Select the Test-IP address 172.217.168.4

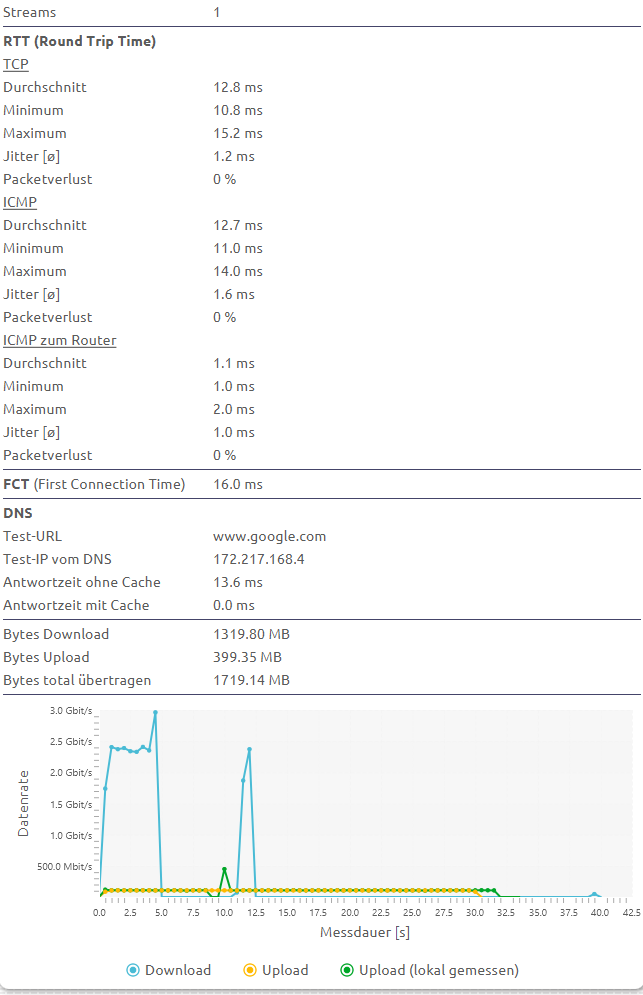pyautogui.click(x=259, y=559)
